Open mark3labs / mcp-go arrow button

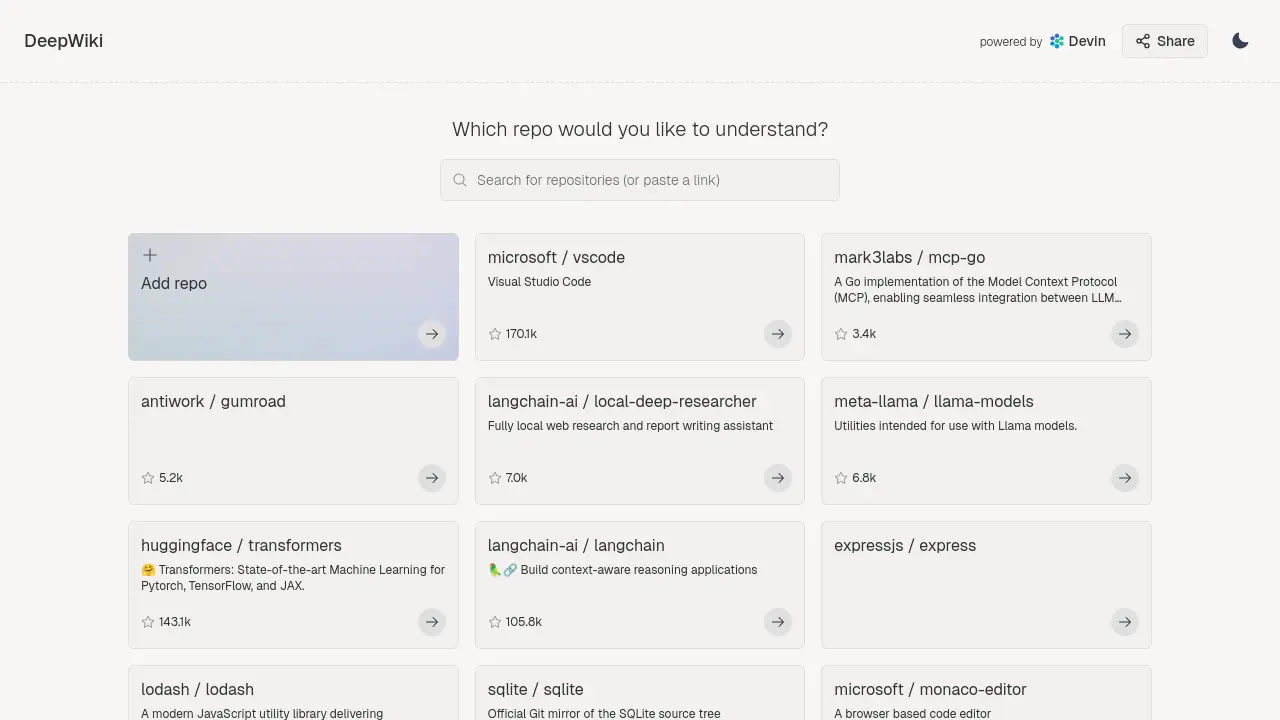click(x=1125, y=334)
